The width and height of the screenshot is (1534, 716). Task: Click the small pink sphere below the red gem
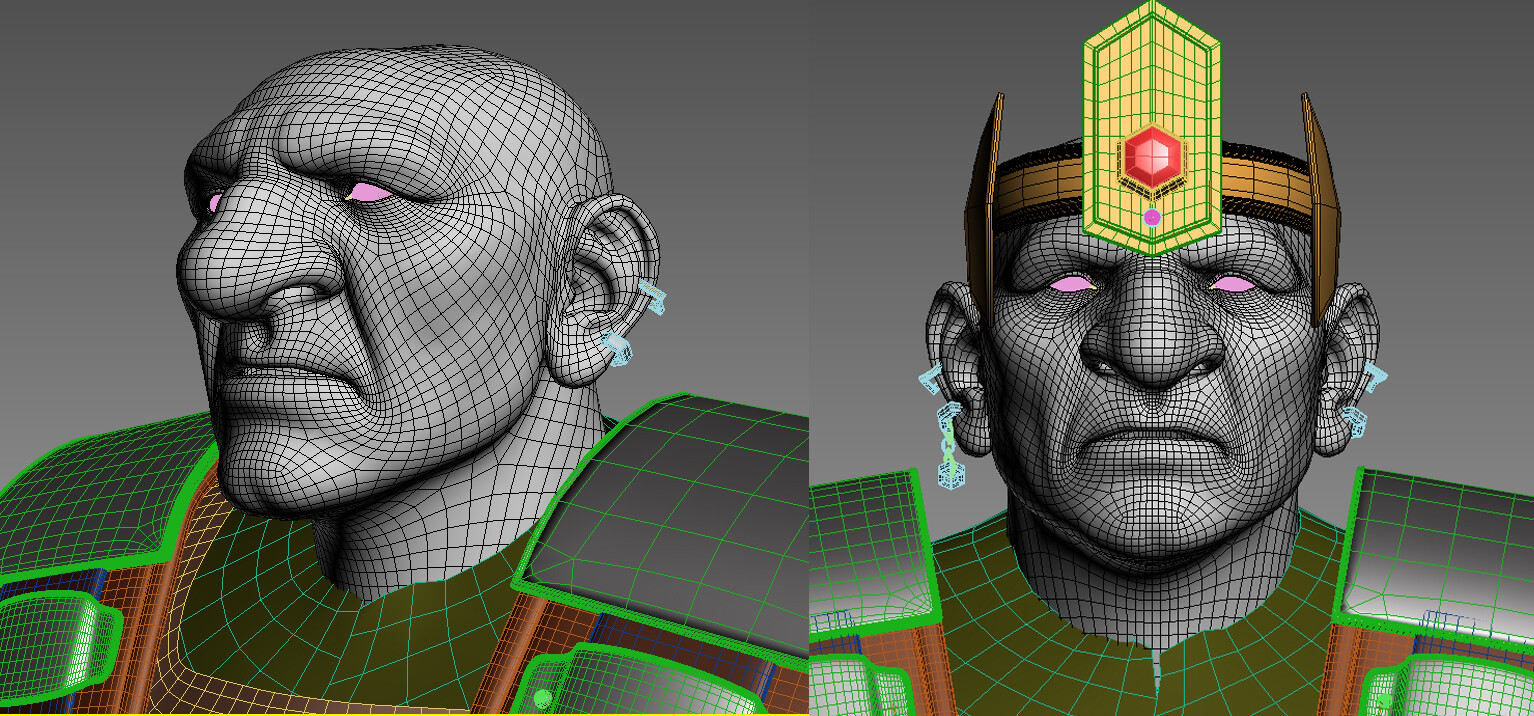1152,216
